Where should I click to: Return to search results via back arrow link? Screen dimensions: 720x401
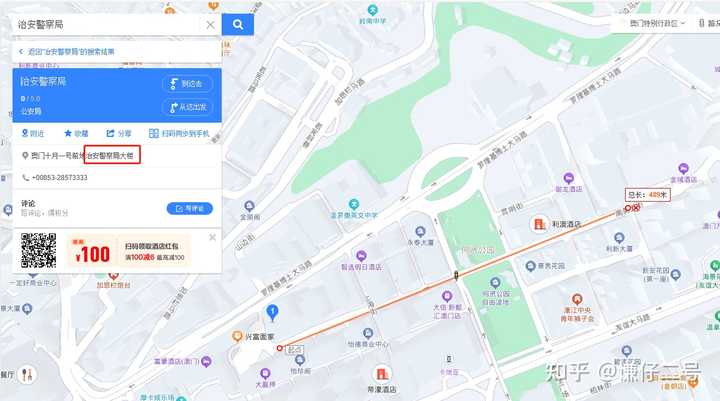pos(67,51)
